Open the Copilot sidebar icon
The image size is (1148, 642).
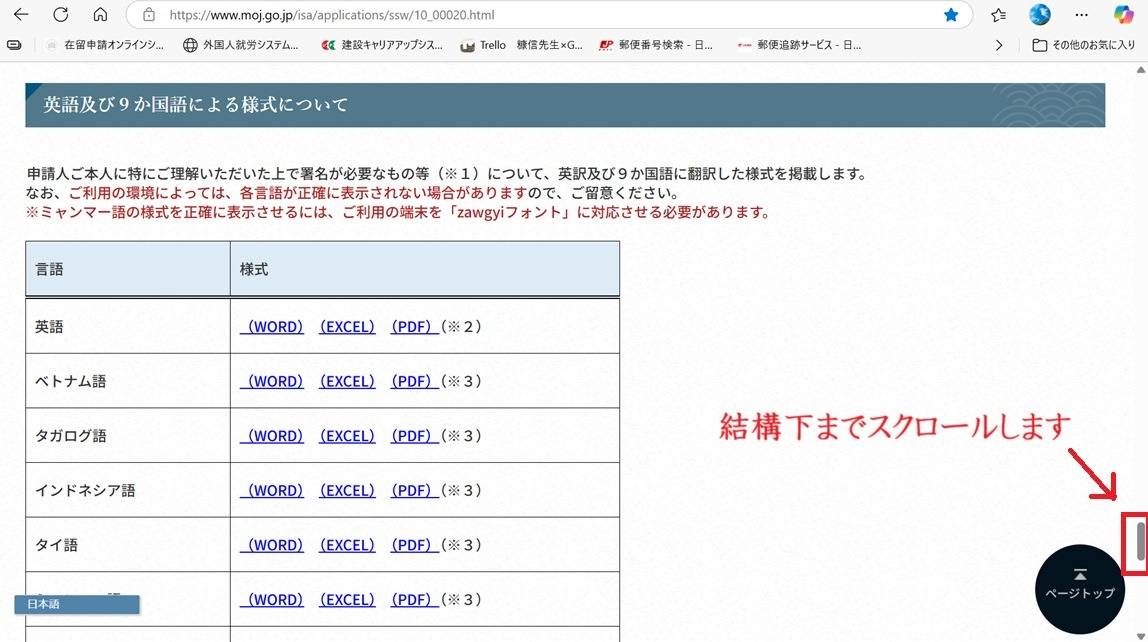1123,15
